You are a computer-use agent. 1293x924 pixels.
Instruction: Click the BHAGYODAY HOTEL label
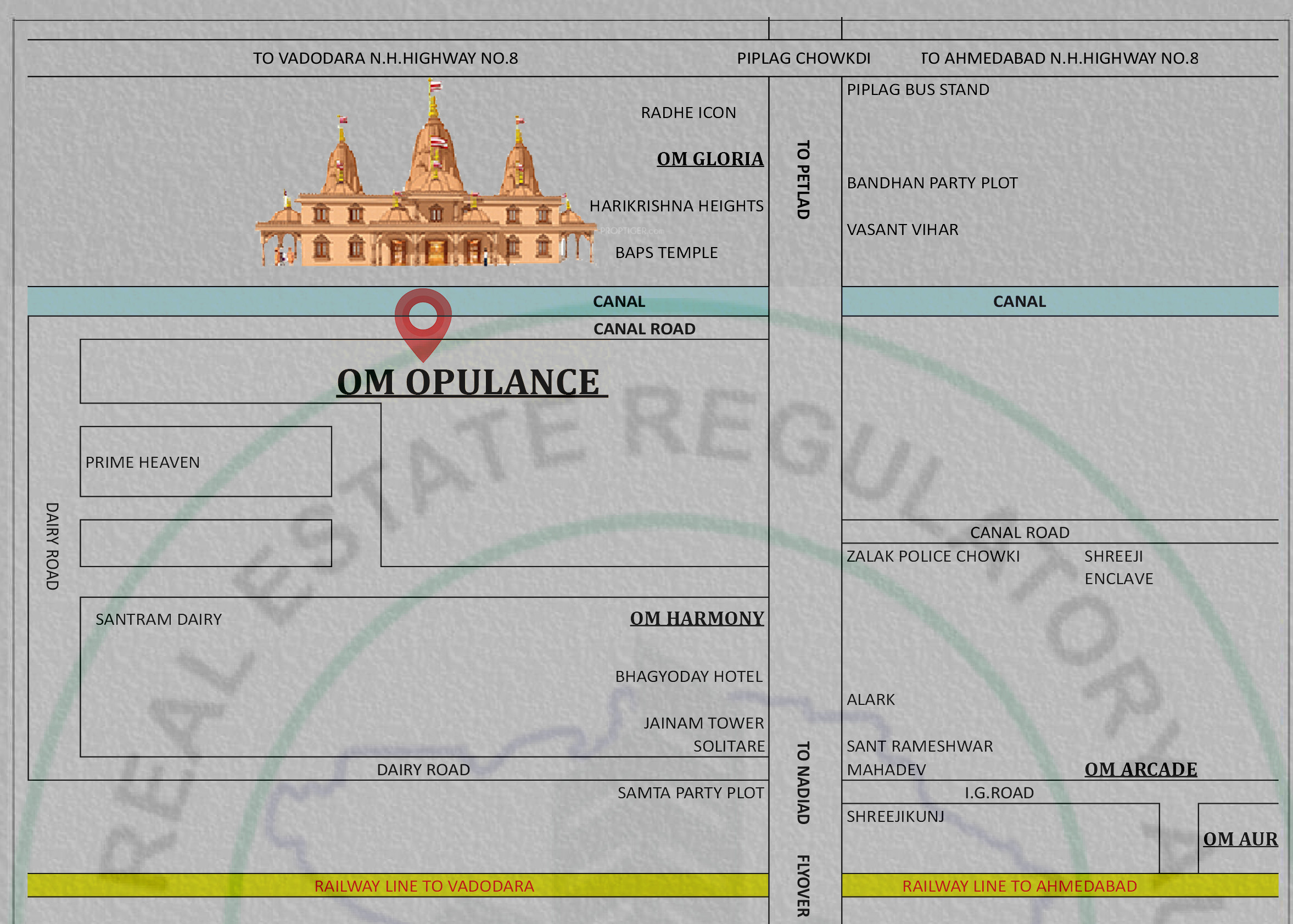pos(689,676)
